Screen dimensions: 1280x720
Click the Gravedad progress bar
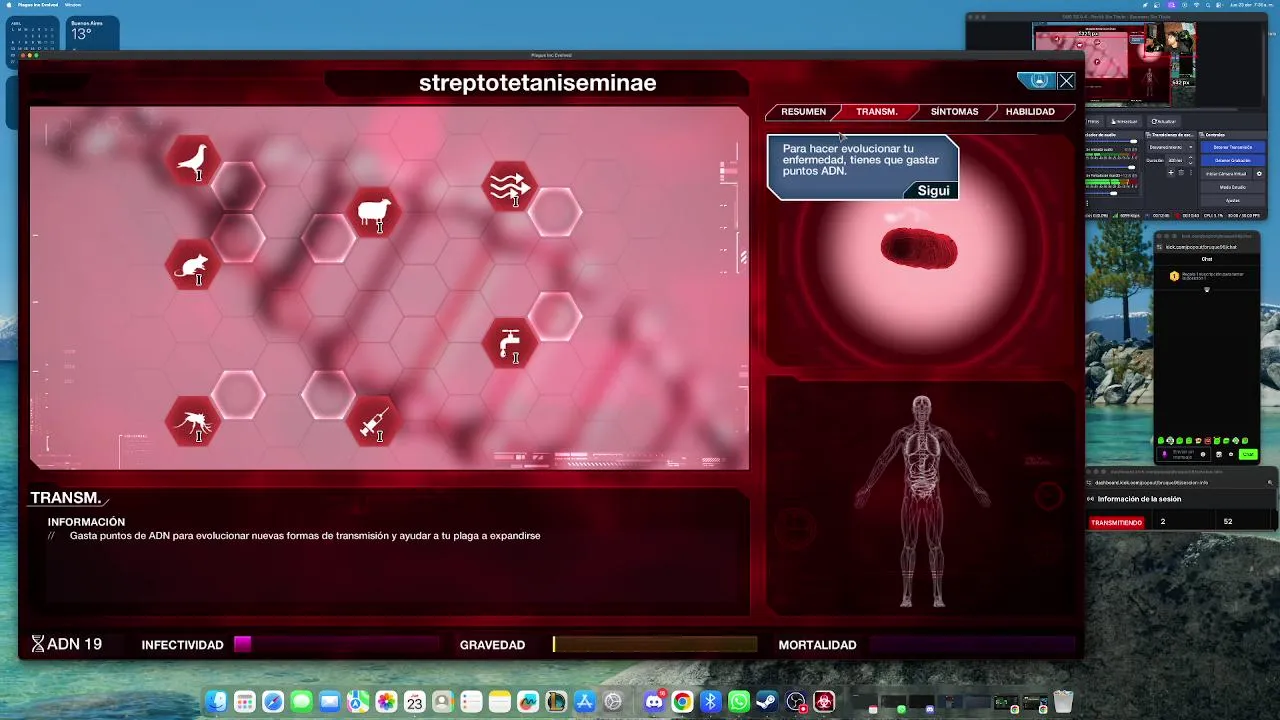click(x=655, y=645)
